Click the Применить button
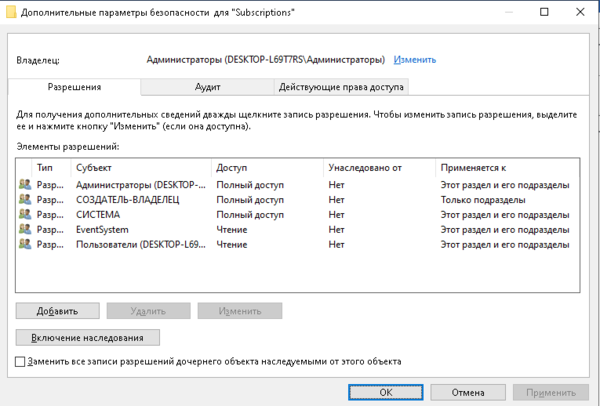The image size is (600, 406). coord(551,392)
